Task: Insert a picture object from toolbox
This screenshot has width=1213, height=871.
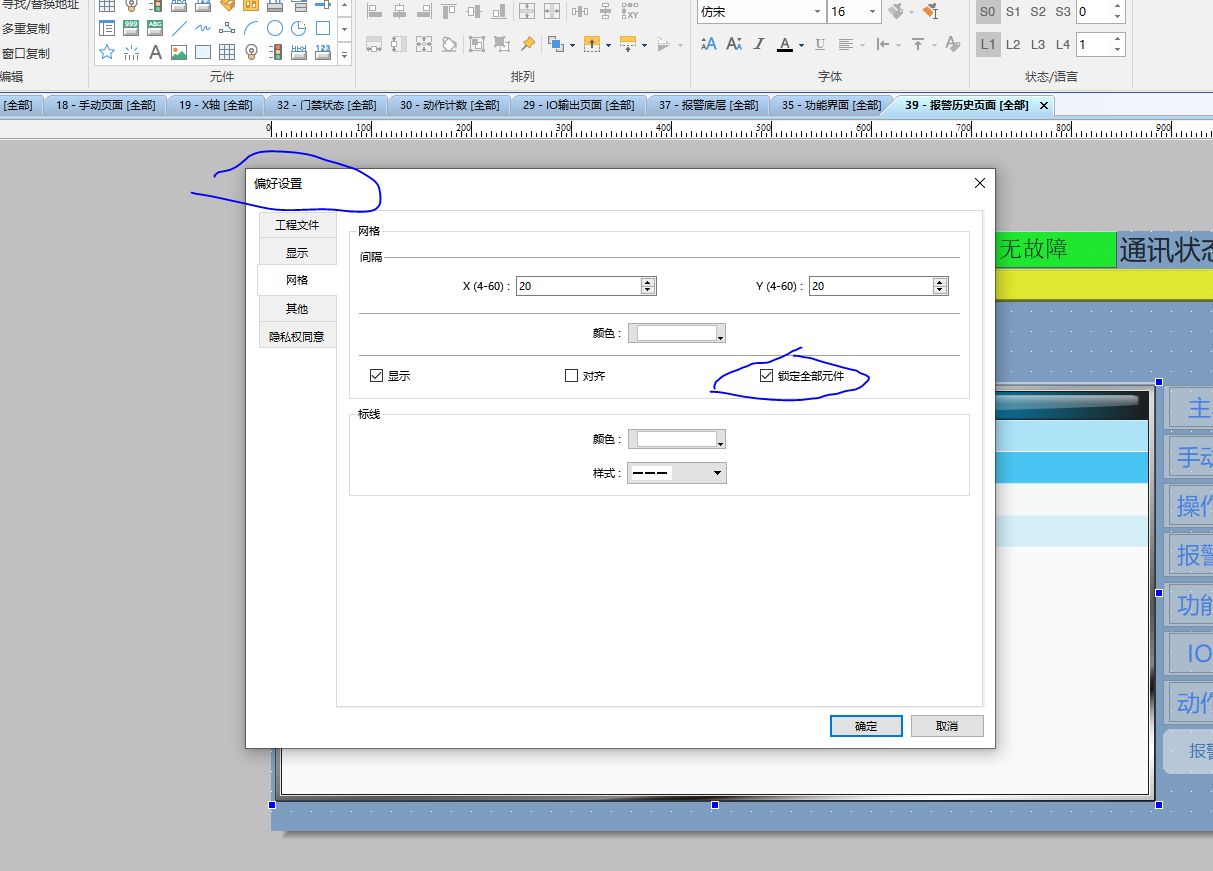Action: 179,52
